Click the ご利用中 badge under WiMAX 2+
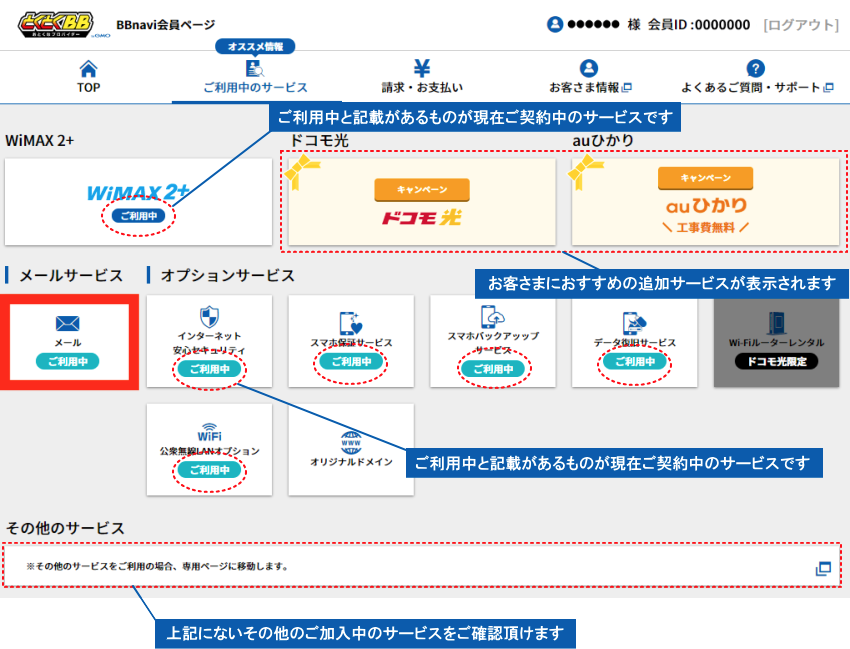850x649 pixels. coord(138,216)
